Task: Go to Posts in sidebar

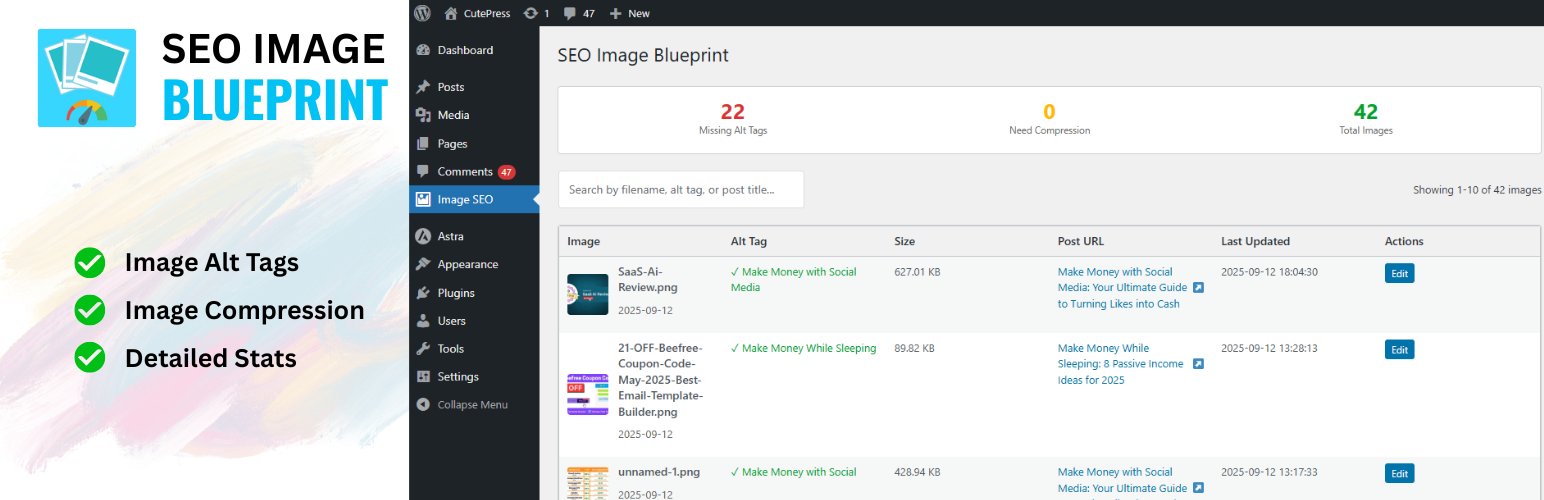Action: point(451,87)
